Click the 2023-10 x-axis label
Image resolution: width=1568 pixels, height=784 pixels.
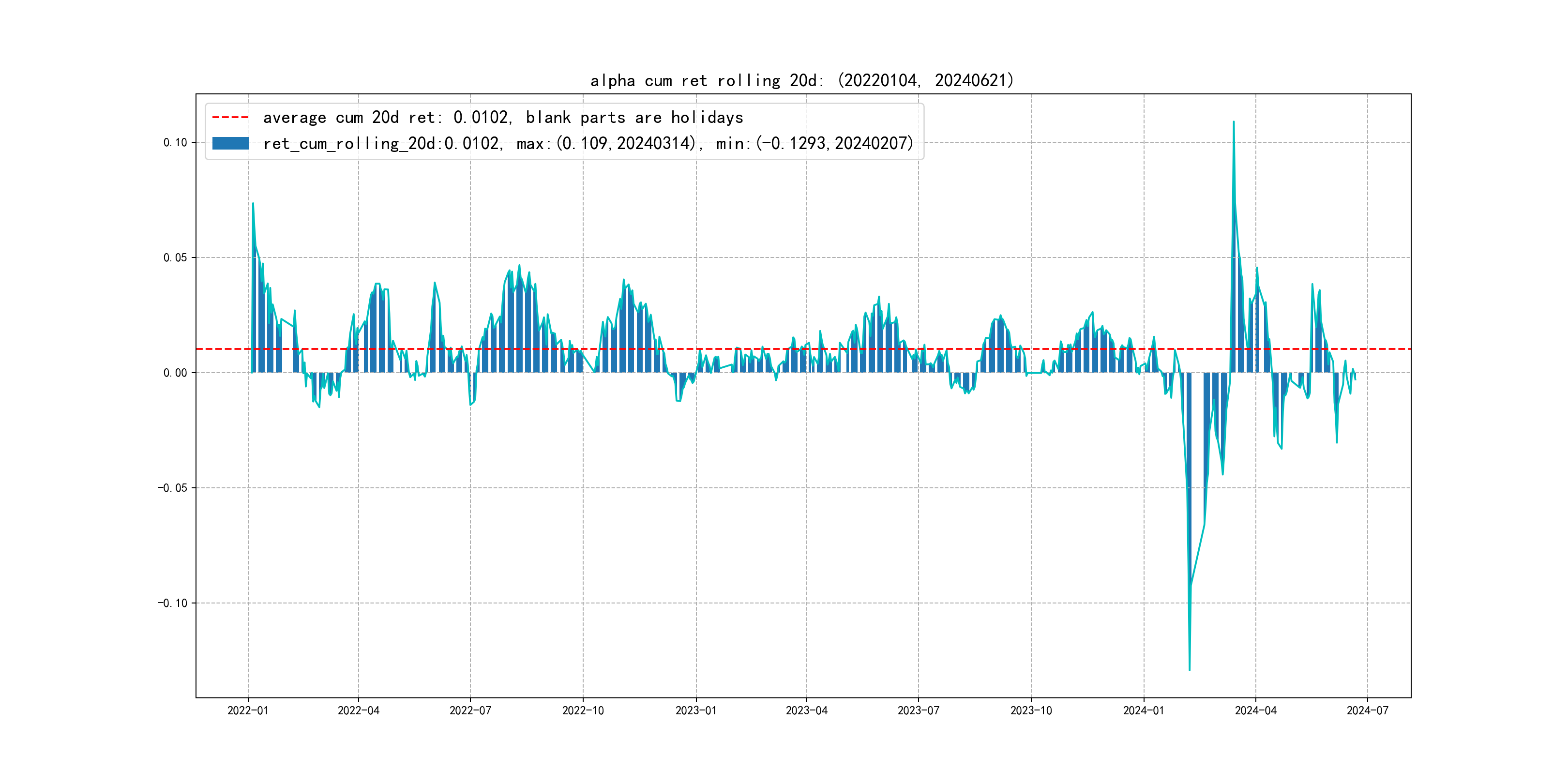(1030, 710)
